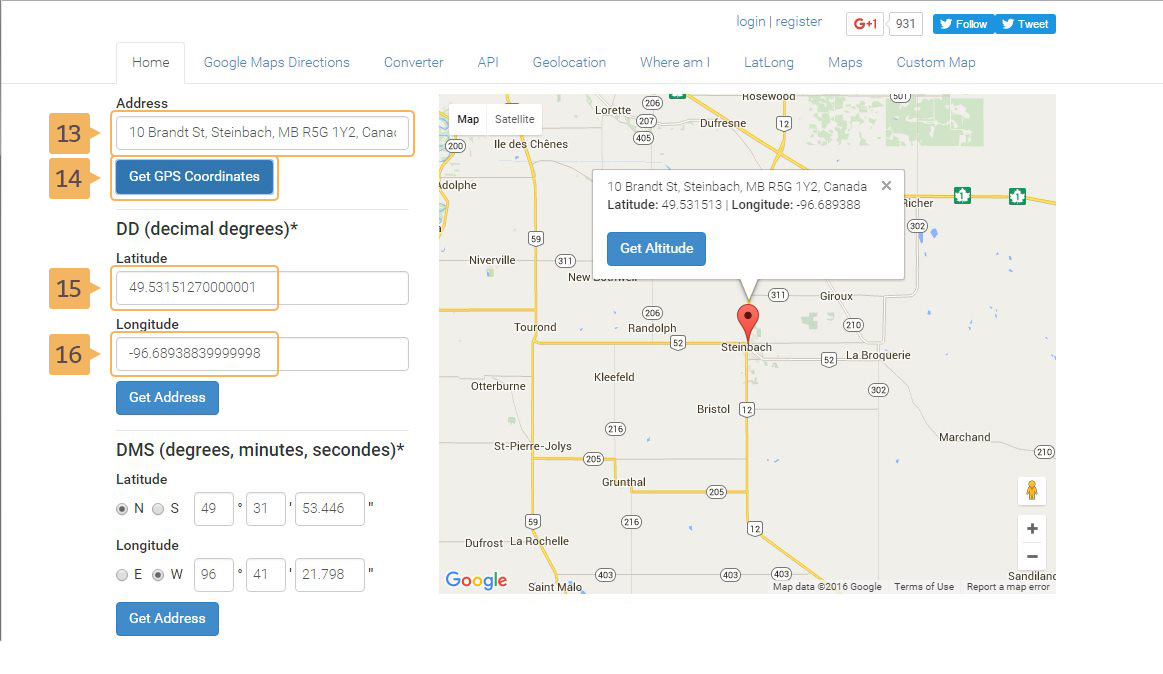Click the Get Altitude button
The height and width of the screenshot is (674, 1163).
(656, 249)
